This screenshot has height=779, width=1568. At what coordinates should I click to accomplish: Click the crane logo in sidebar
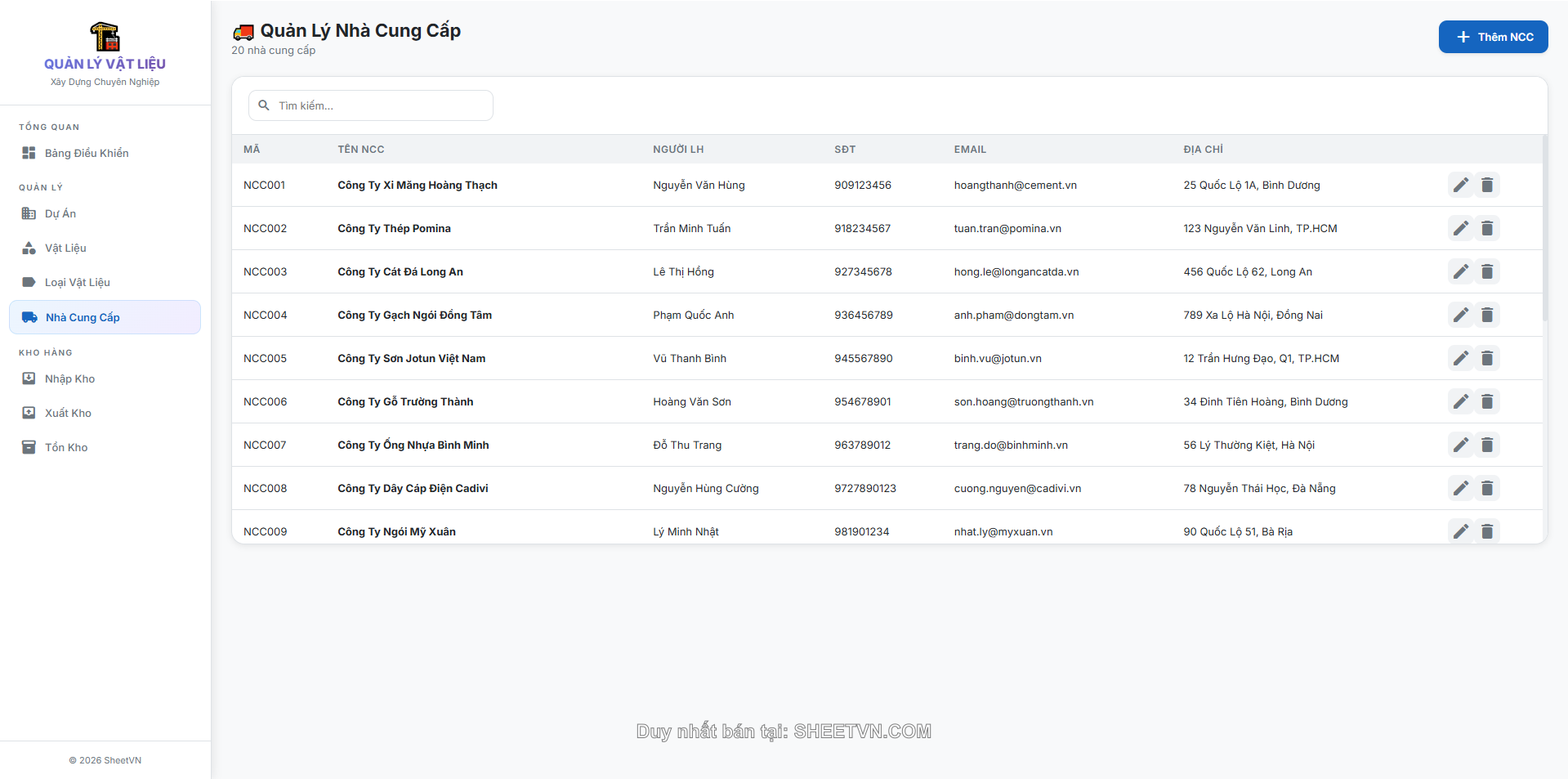point(105,37)
